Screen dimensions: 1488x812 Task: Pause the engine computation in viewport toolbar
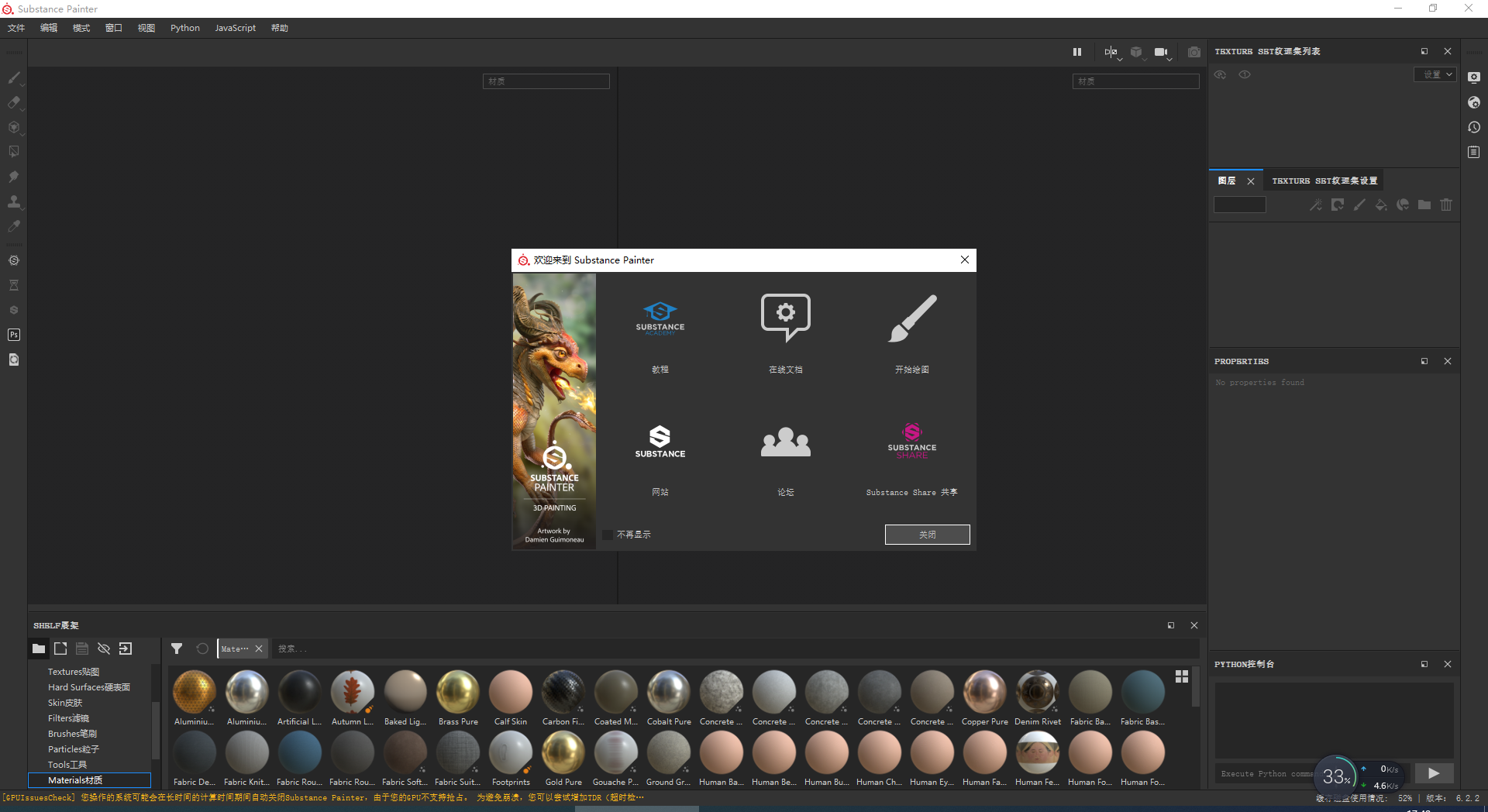(x=1077, y=52)
